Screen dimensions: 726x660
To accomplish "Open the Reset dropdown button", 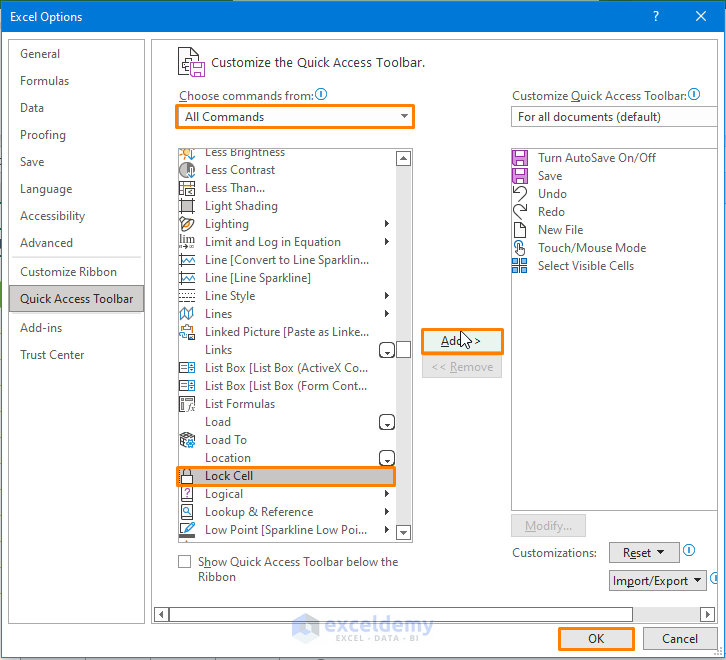I will point(644,553).
